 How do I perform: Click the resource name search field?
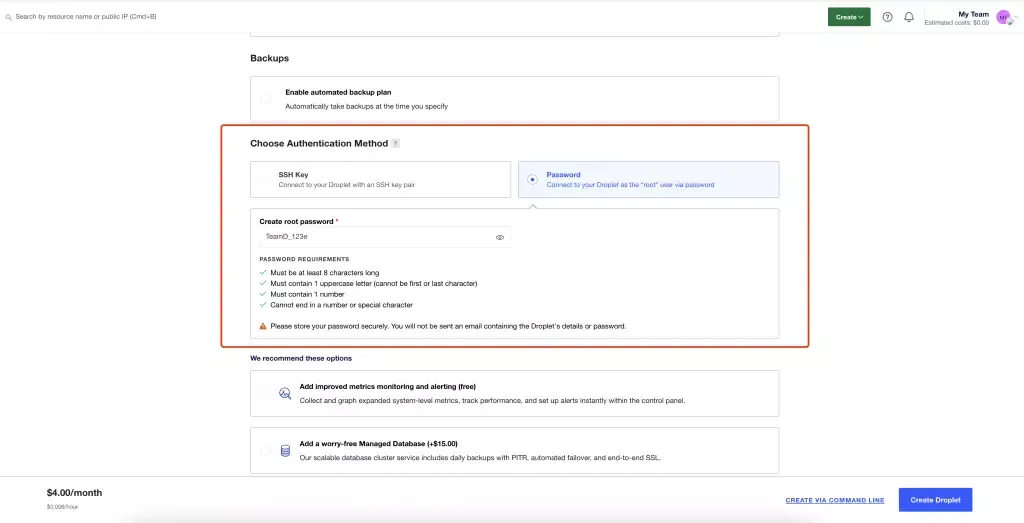[86, 16]
